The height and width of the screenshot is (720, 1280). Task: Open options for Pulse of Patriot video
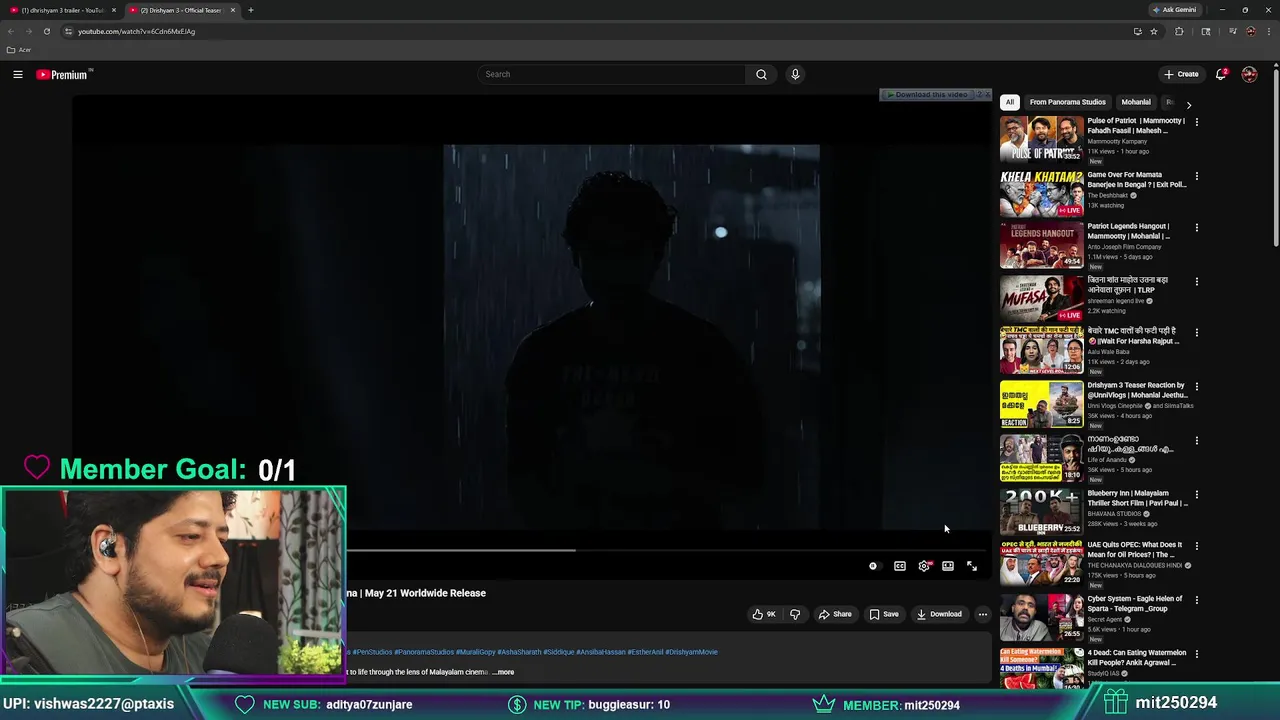coord(1196,122)
